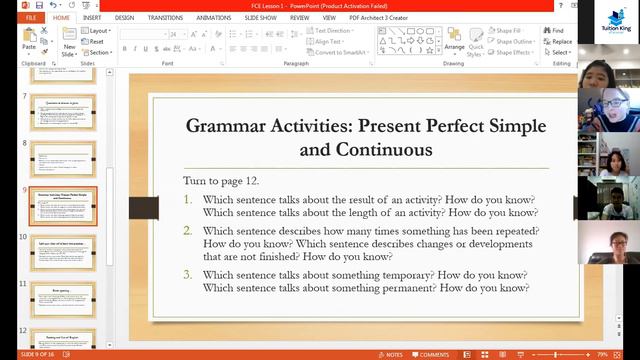Toggle Underline formatting
Viewport: 640px width, 360px height.
(146, 49)
